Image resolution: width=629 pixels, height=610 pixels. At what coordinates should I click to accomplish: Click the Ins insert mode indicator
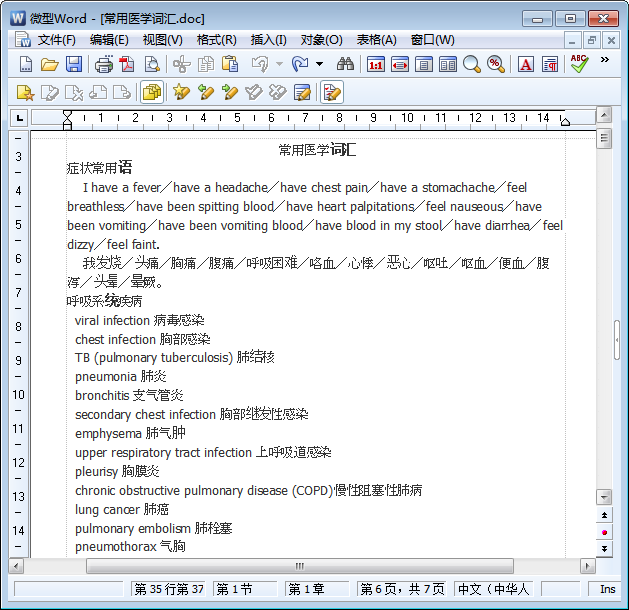607,589
